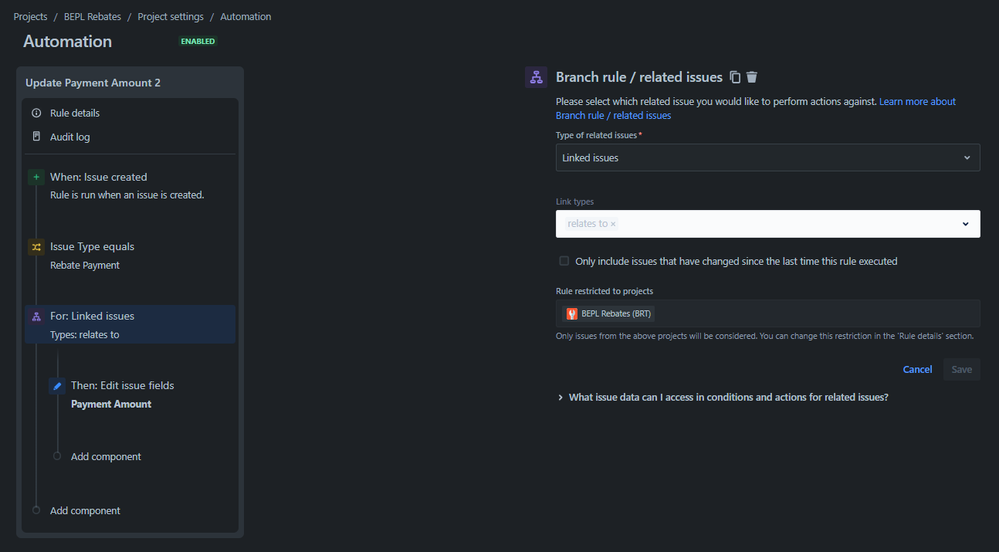Add component inside the linked issues branch
The width and height of the screenshot is (999, 552).
point(106,456)
